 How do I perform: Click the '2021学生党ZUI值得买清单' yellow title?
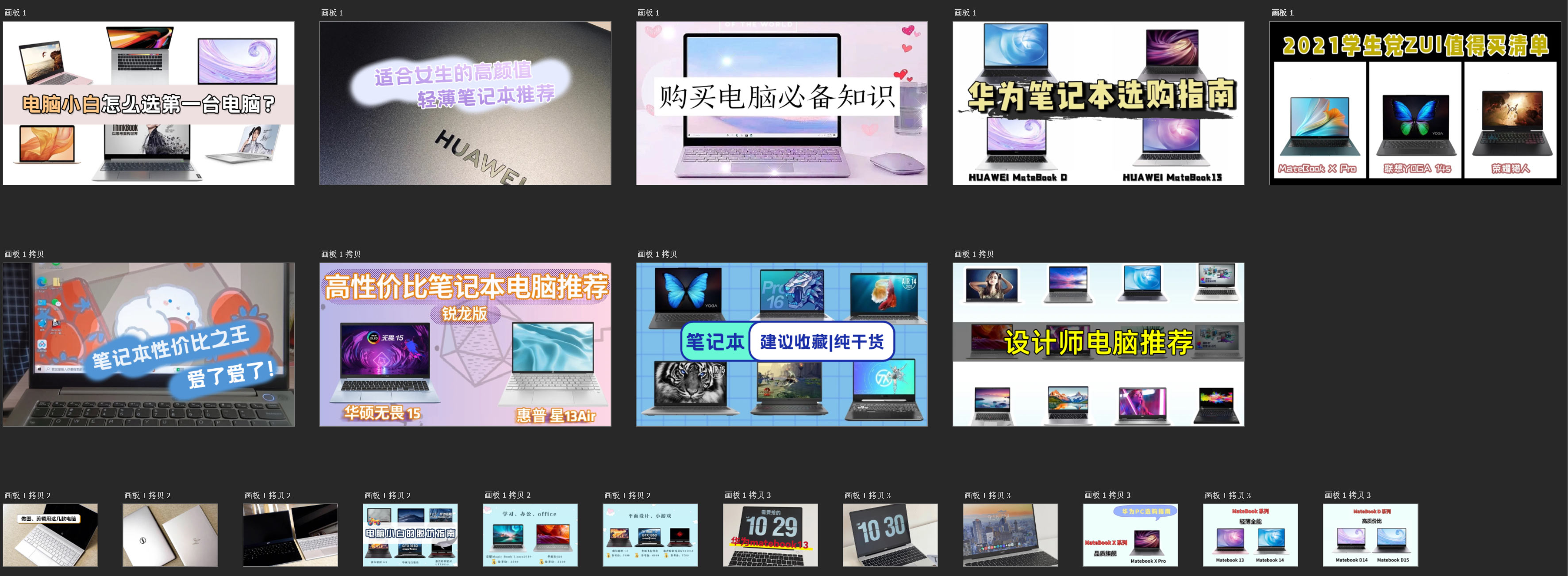(1415, 45)
